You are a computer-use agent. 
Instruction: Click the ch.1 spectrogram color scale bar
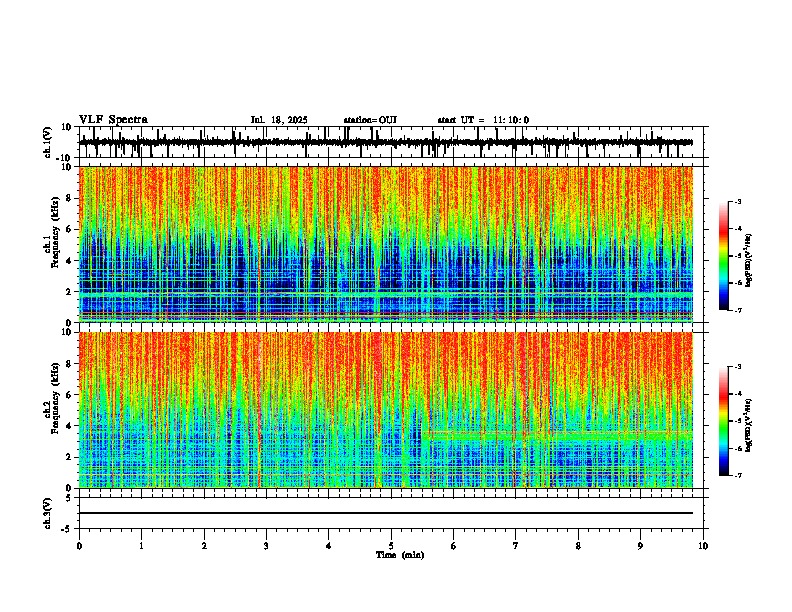click(724, 256)
